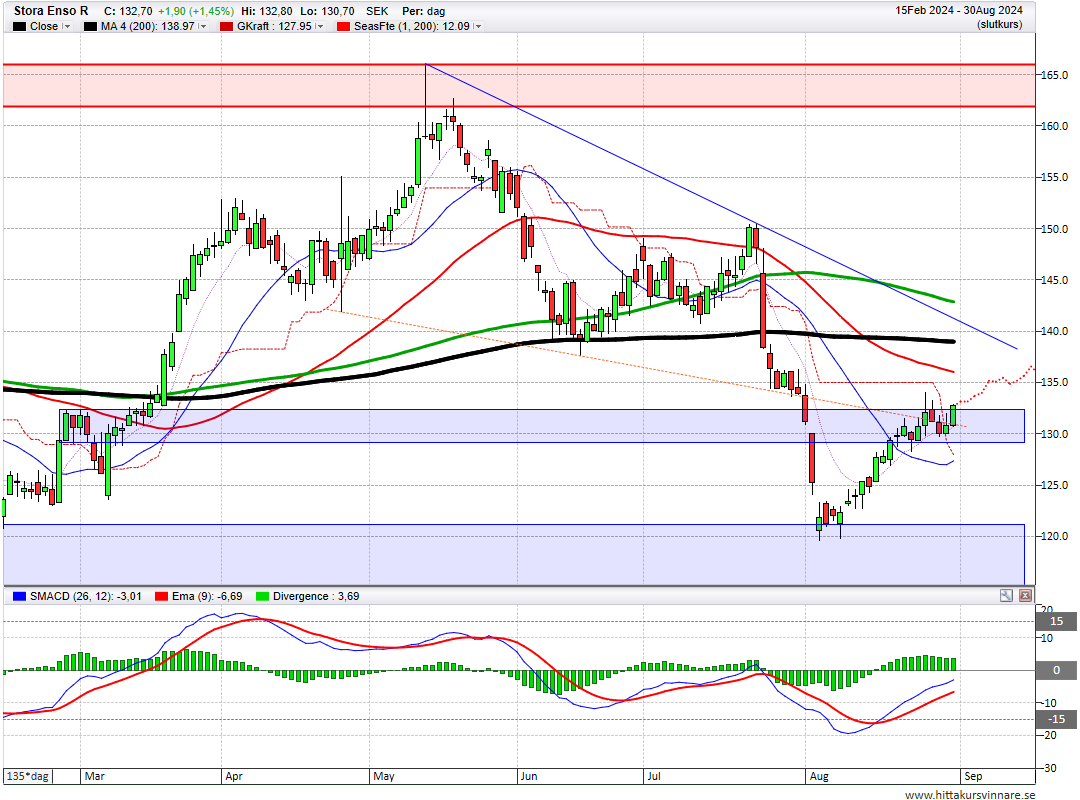The height and width of the screenshot is (800, 1080).
Task: Open the GKraft indicator dropdown arrow
Action: pos(320,27)
